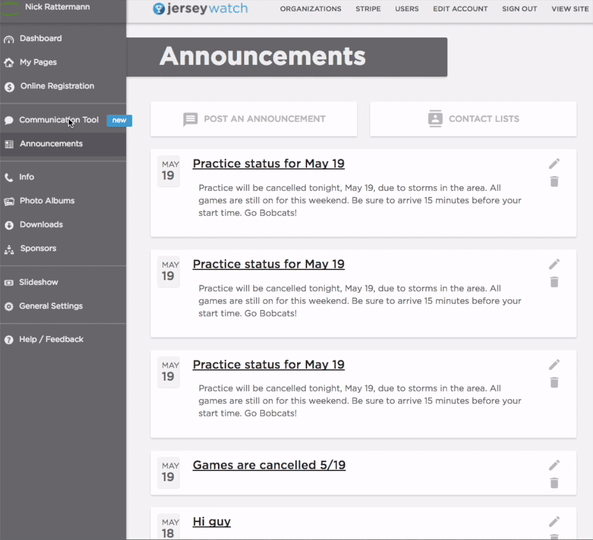Click the Slideshow icon in sidebar
Screen dimensions: 593x540
[9, 282]
